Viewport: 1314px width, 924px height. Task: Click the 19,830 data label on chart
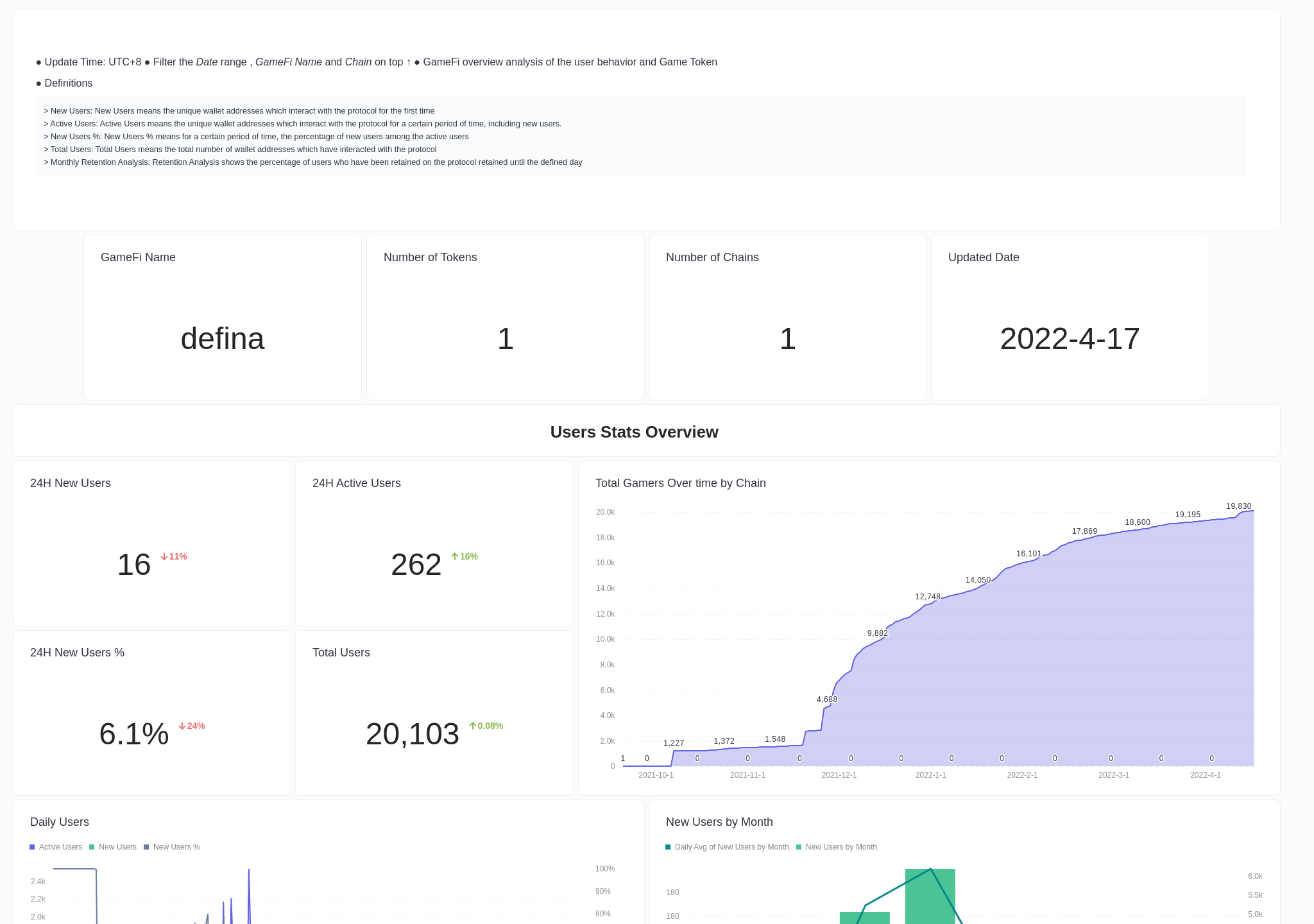pos(1238,506)
